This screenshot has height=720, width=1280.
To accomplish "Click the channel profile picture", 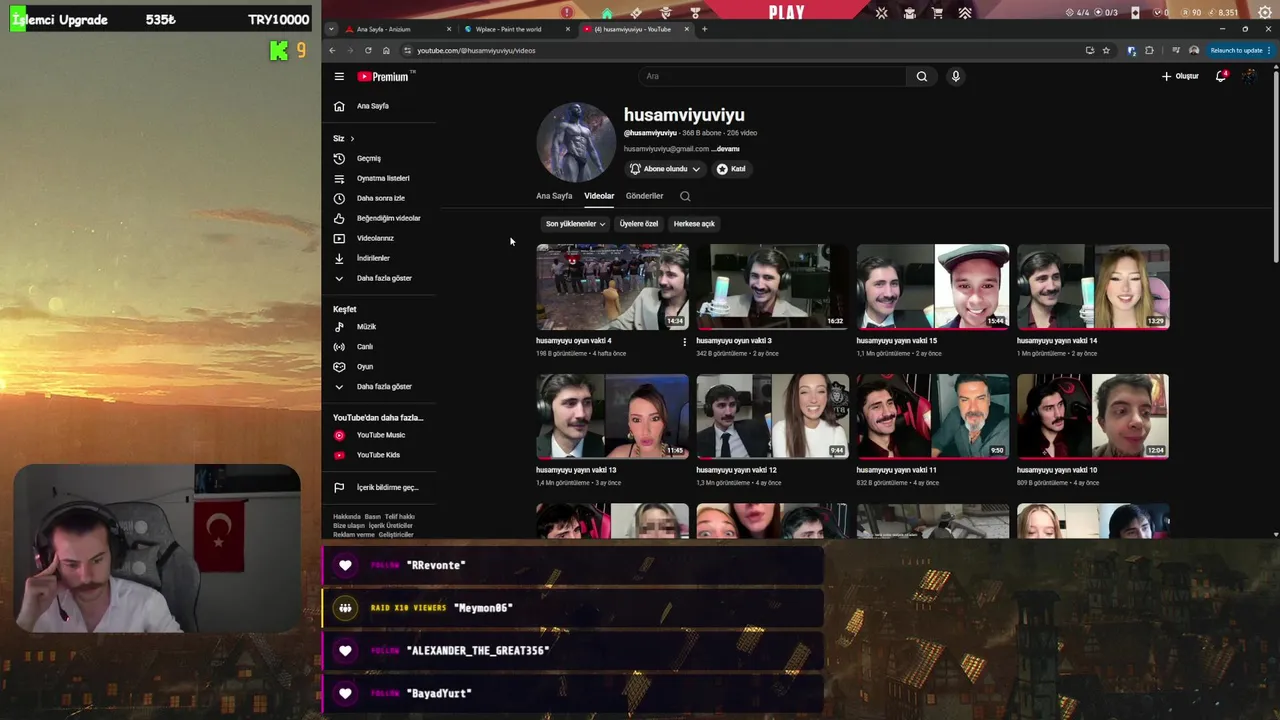I will 576,142.
